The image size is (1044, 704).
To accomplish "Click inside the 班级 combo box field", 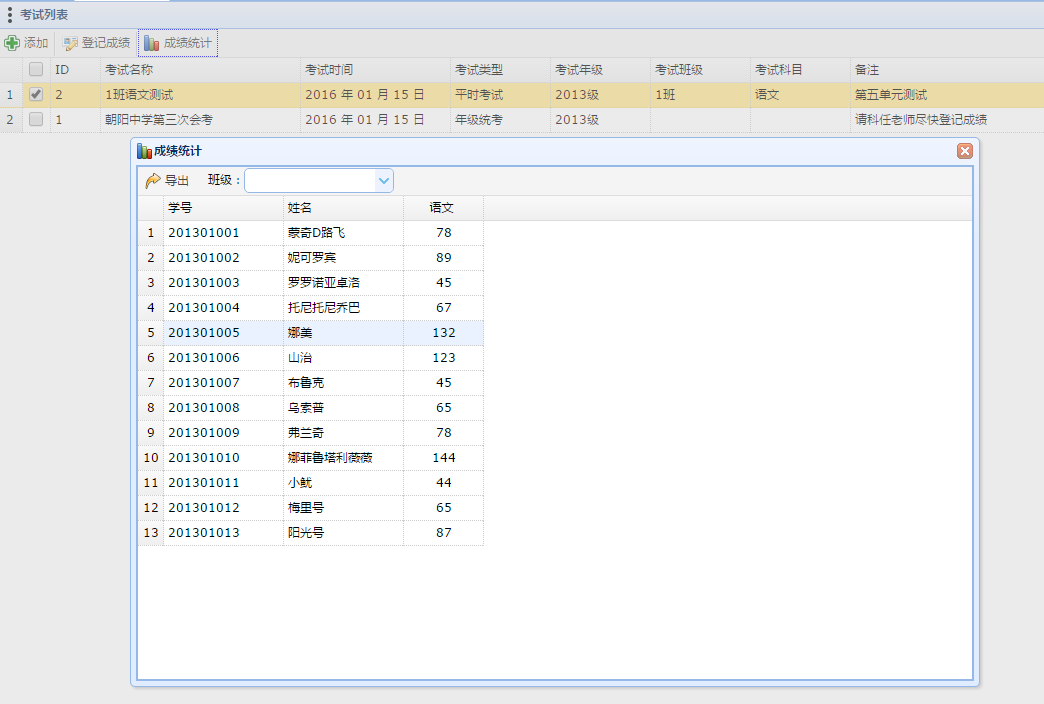I will point(310,180).
